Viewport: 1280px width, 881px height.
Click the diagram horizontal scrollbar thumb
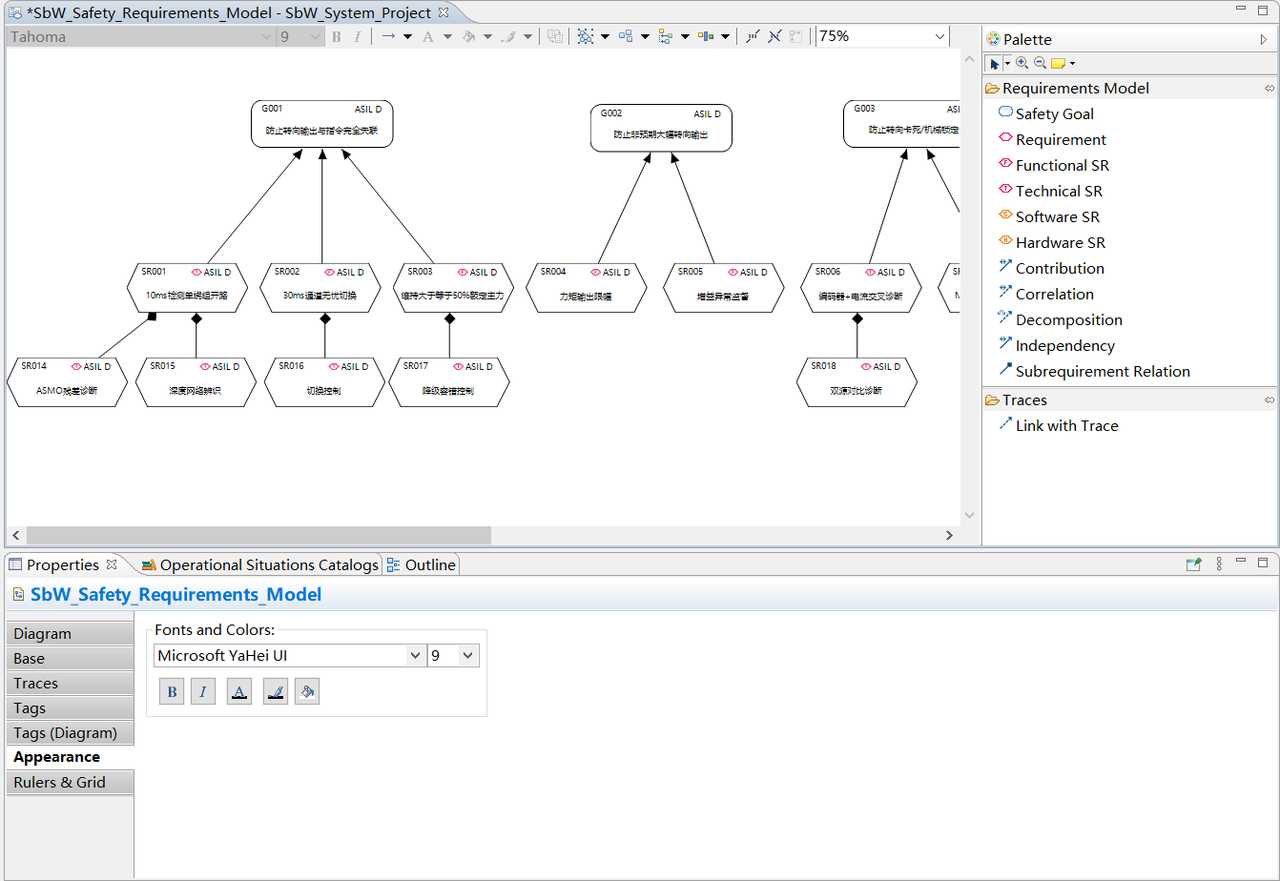pos(259,535)
